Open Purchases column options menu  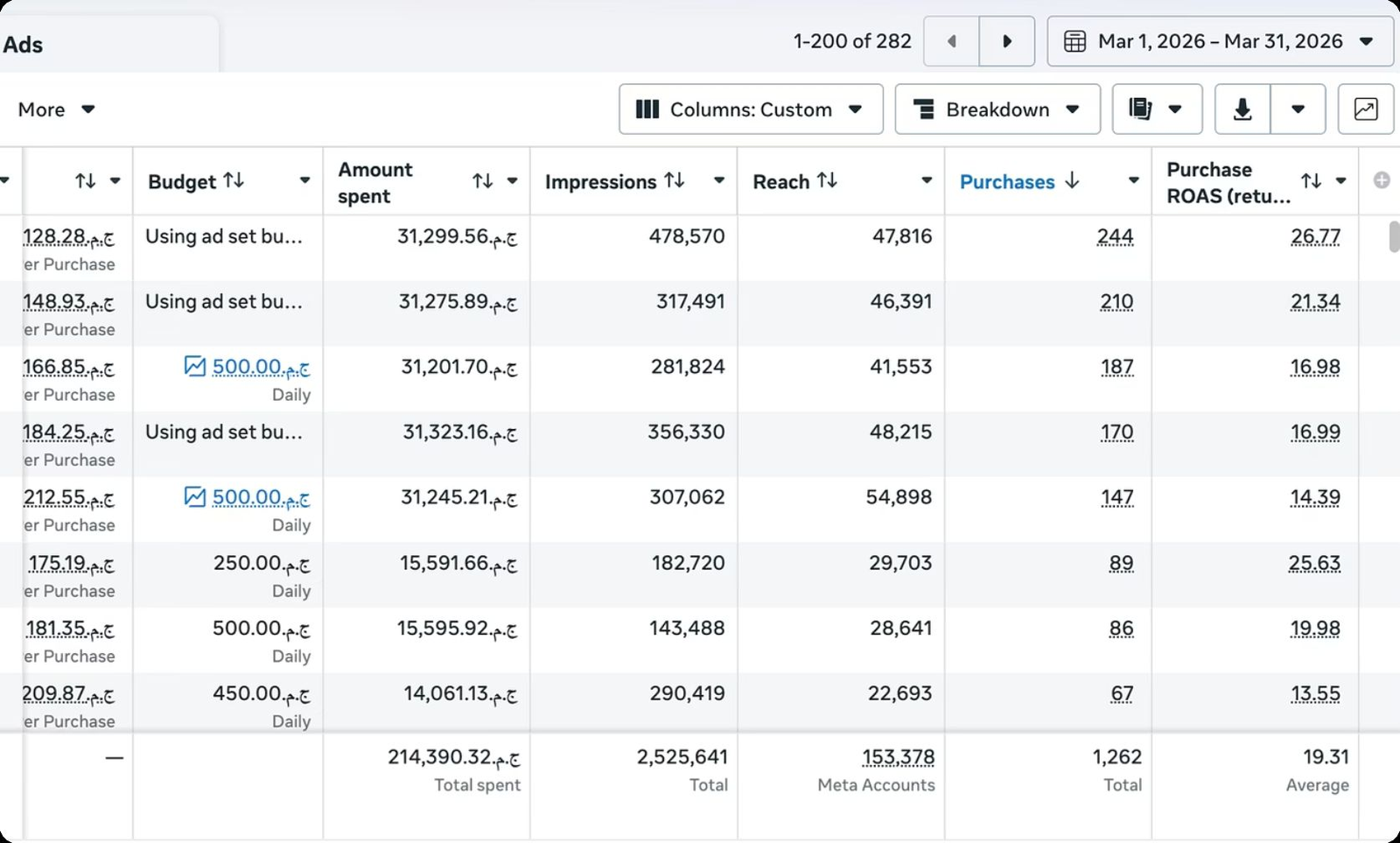[x=1133, y=181]
